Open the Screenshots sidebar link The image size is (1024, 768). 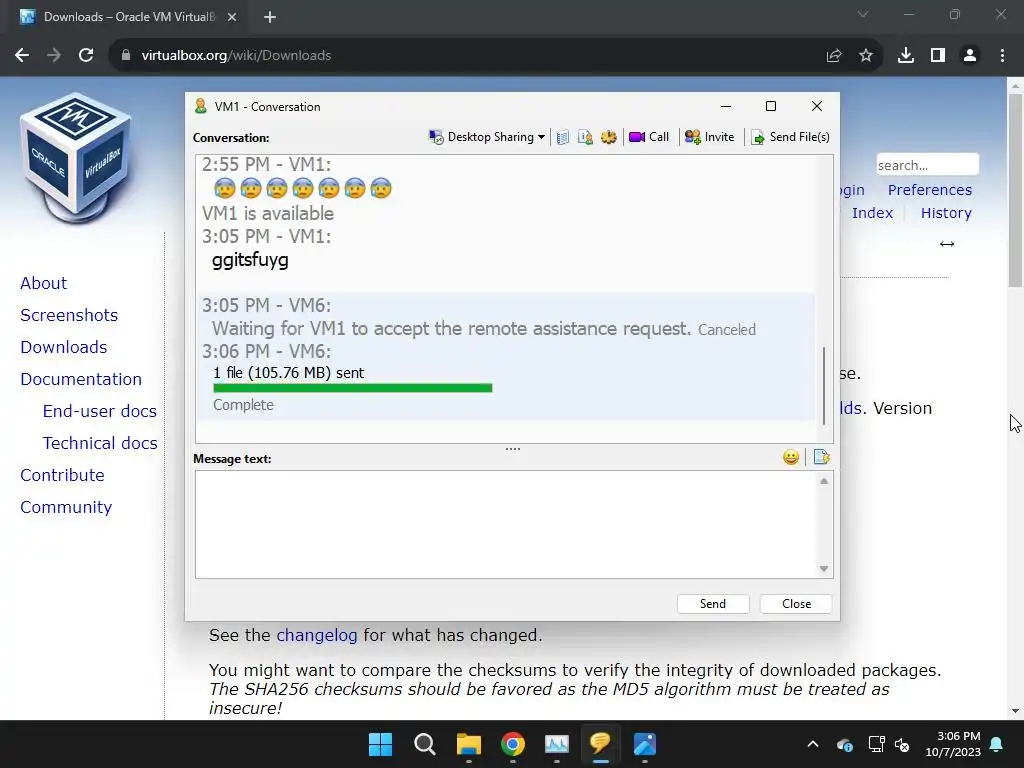click(69, 315)
